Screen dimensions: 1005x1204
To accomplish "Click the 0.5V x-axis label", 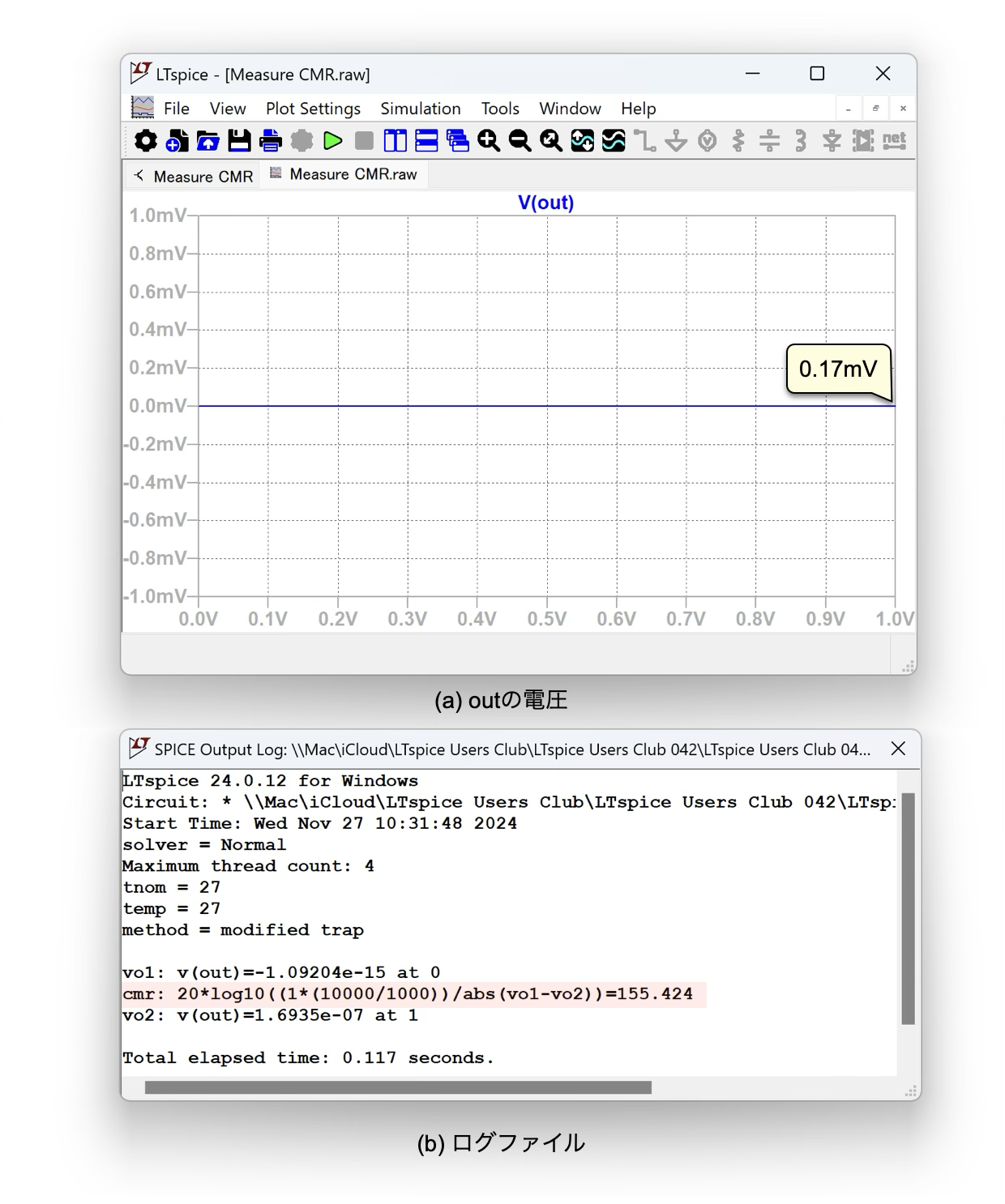I will [547, 619].
